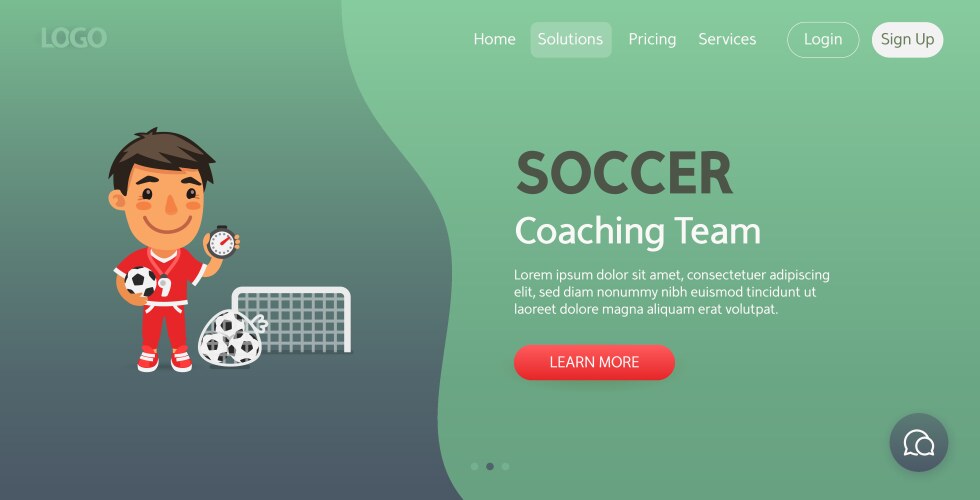The height and width of the screenshot is (500, 980).
Task: Click the Coaching Team subtitle
Action: coord(638,231)
